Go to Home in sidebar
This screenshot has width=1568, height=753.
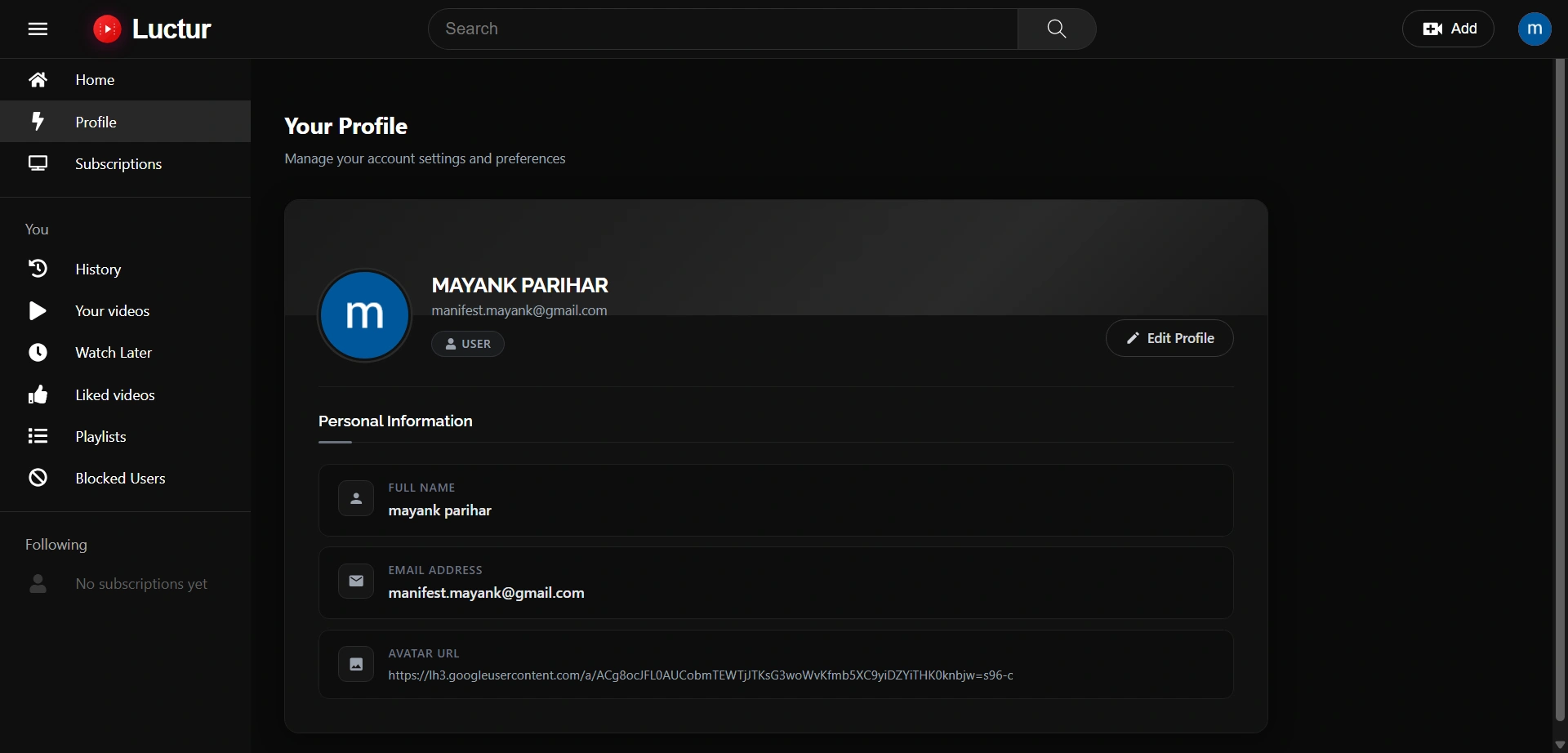click(x=95, y=80)
